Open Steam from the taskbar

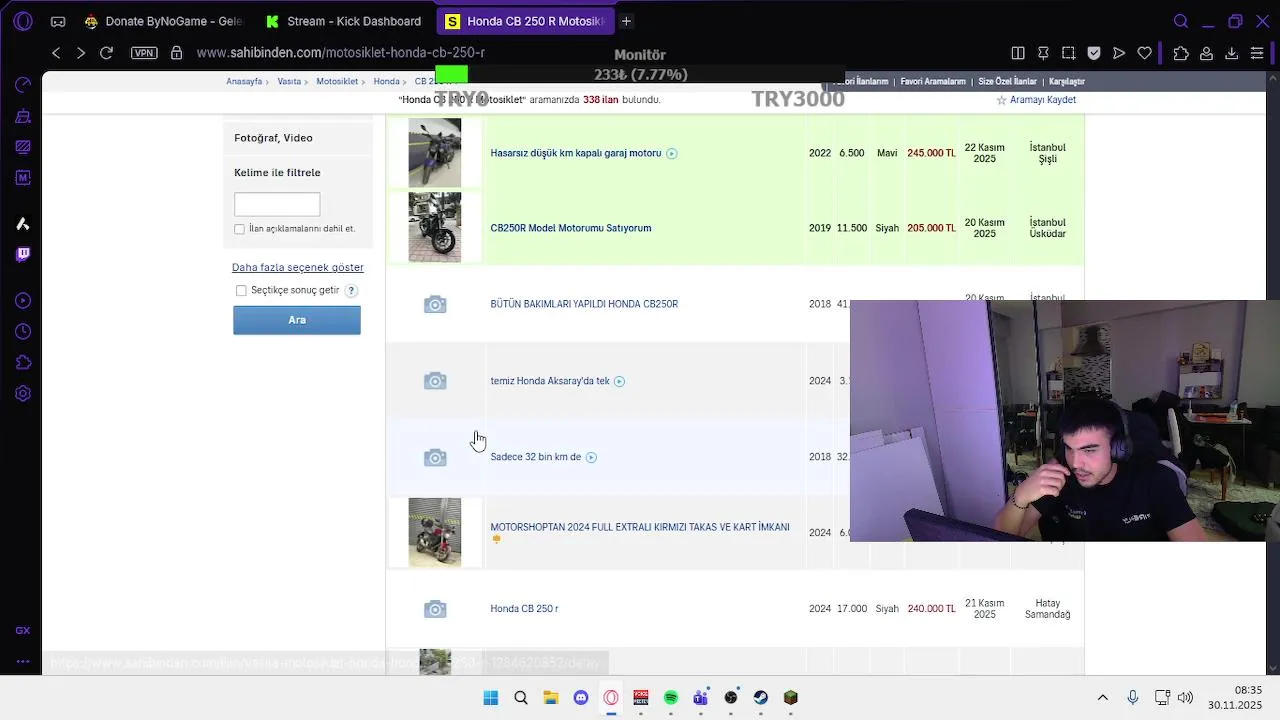761,698
